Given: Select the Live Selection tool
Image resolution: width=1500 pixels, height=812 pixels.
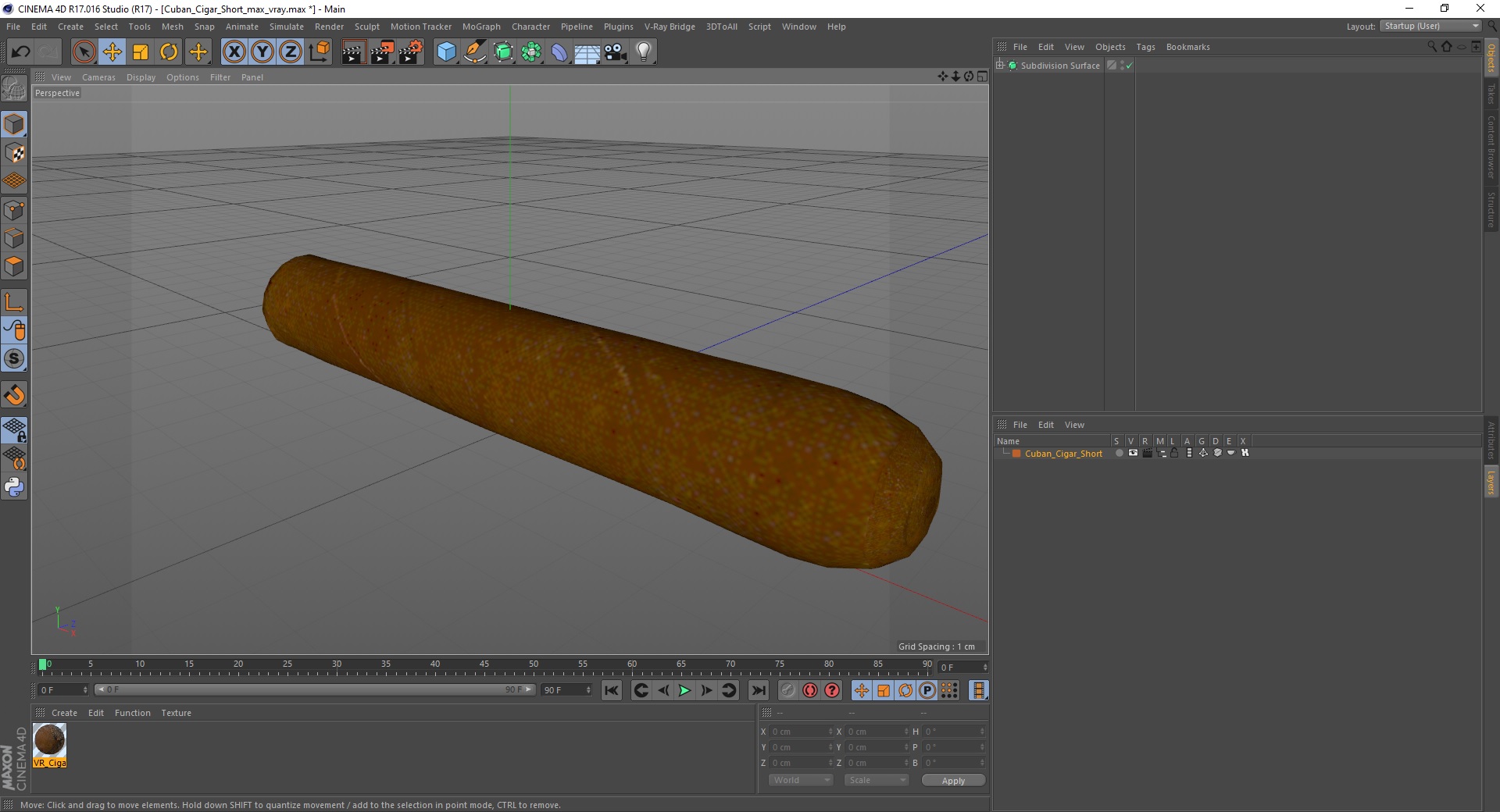Looking at the screenshot, I should click(84, 52).
